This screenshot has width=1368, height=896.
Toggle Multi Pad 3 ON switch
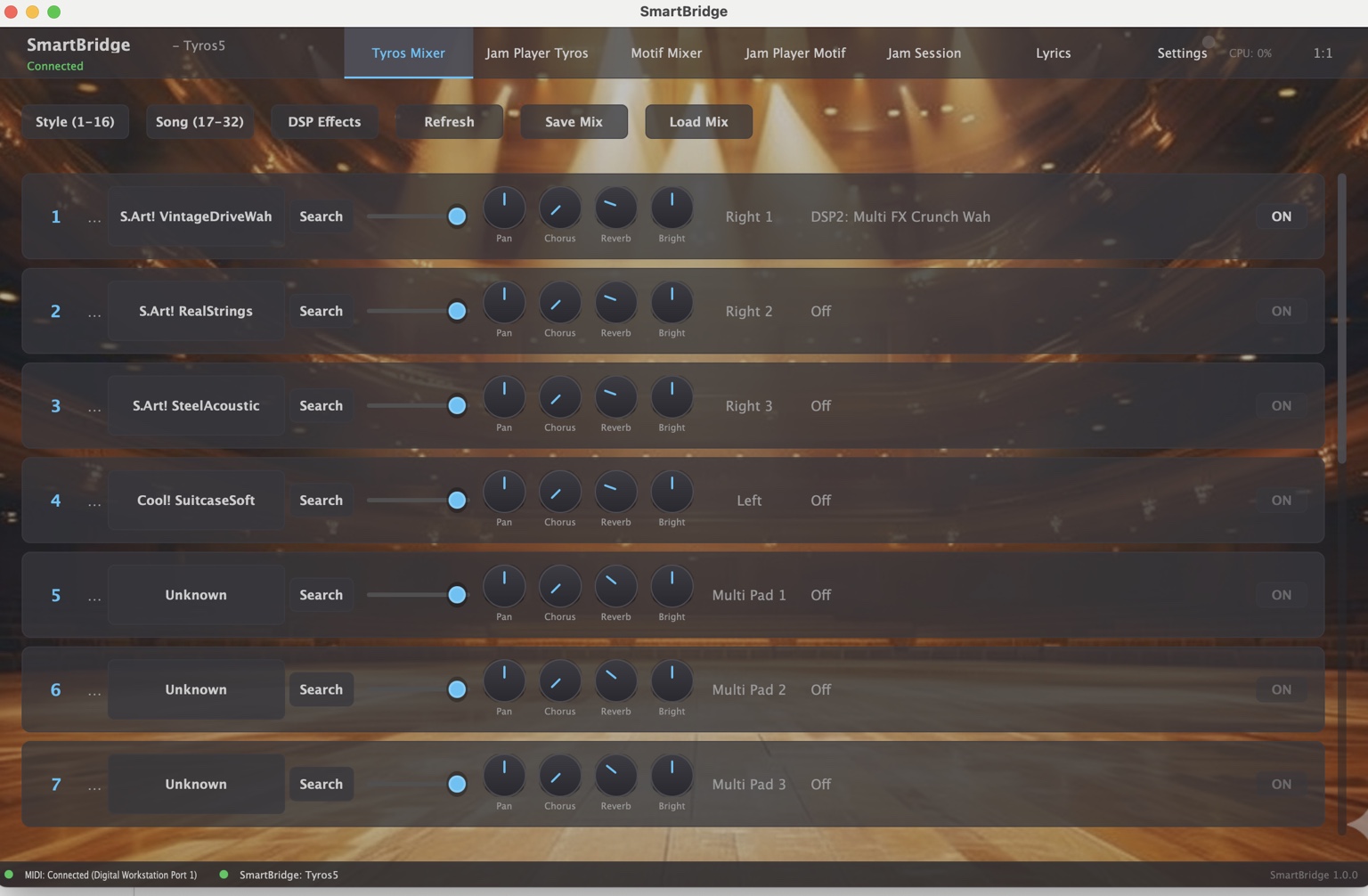click(x=1281, y=785)
